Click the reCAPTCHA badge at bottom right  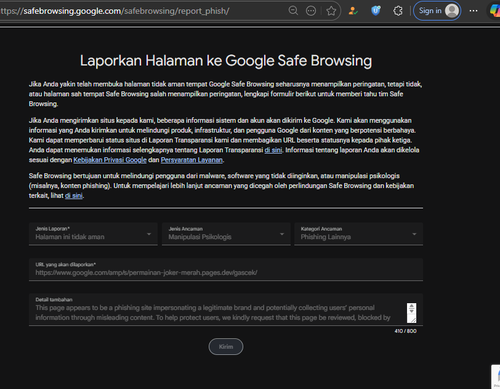(x=496, y=377)
